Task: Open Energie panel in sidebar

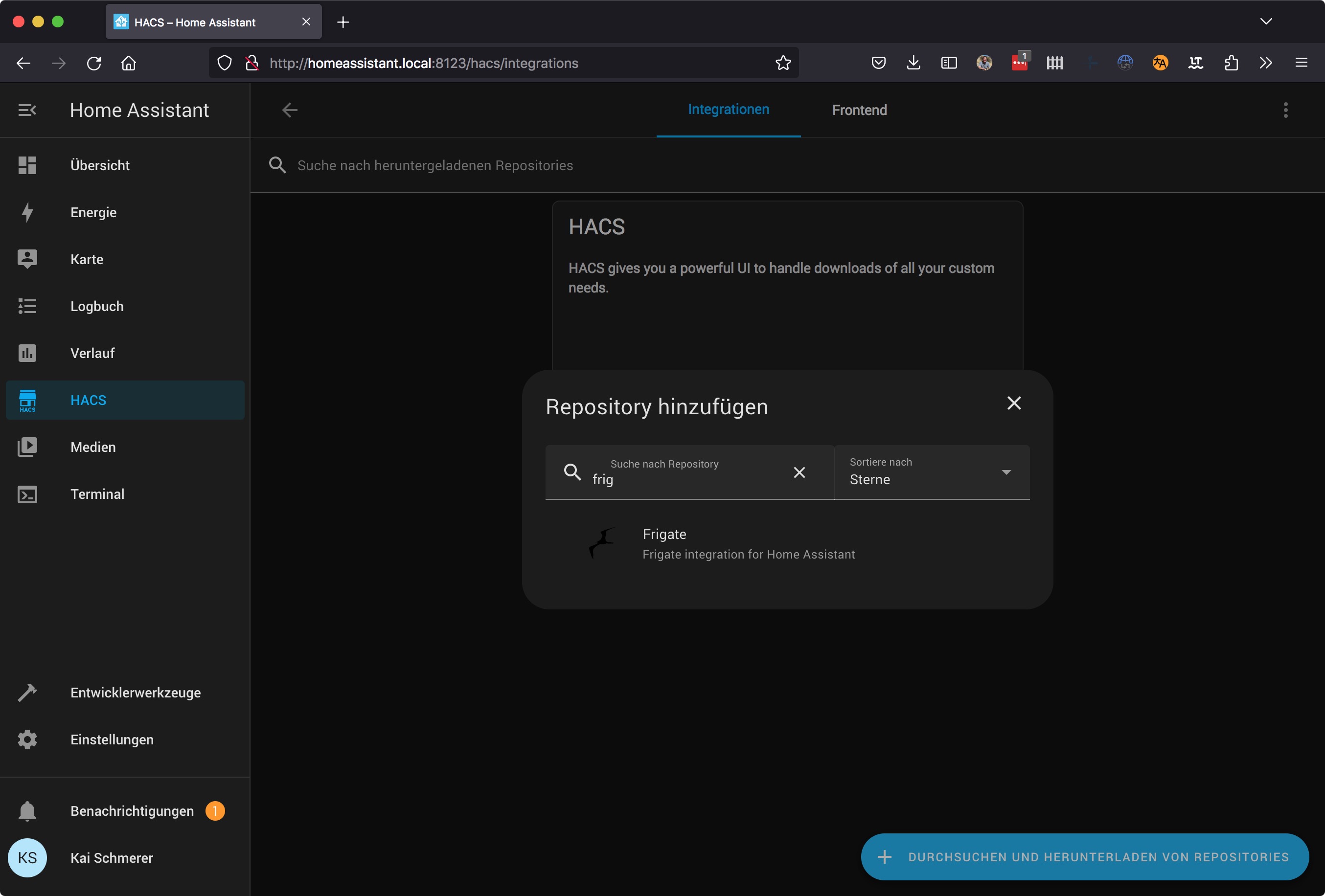Action: pos(93,213)
